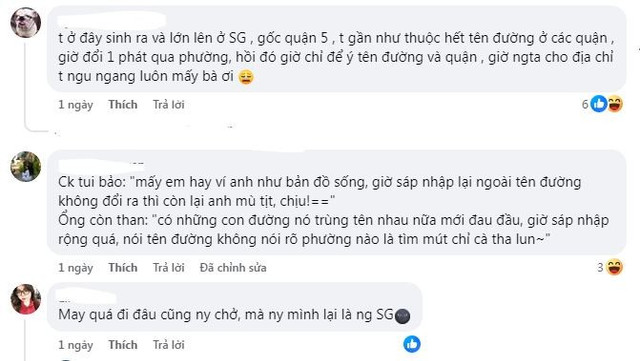Screen dimensions: 640x361
Task: Click 'Thích' under the 'Ck tui bảo' comment
Action: point(123,267)
